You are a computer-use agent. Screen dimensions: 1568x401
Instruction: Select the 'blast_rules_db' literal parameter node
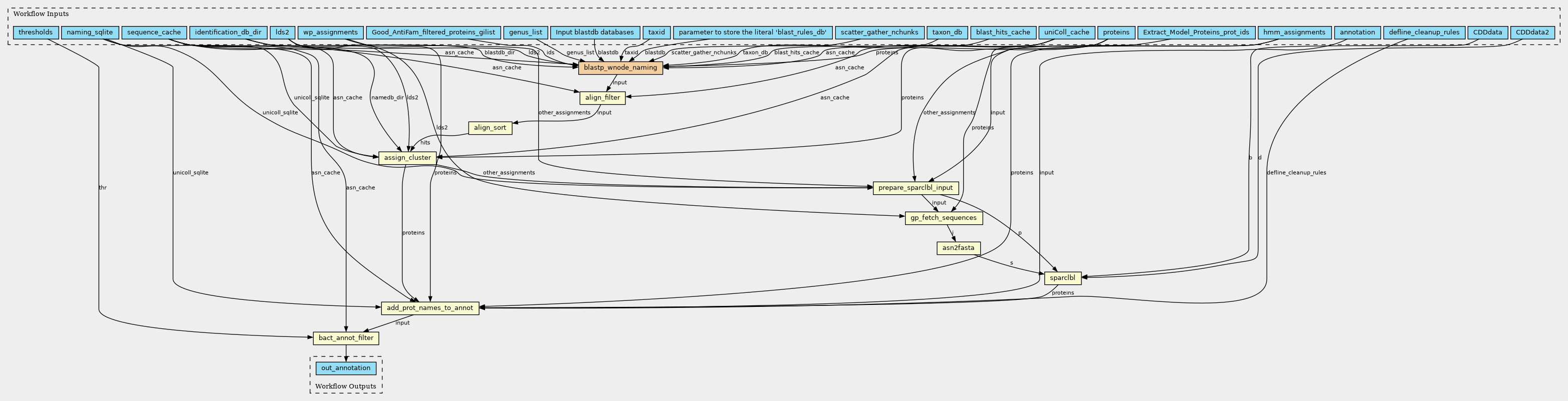(753, 32)
